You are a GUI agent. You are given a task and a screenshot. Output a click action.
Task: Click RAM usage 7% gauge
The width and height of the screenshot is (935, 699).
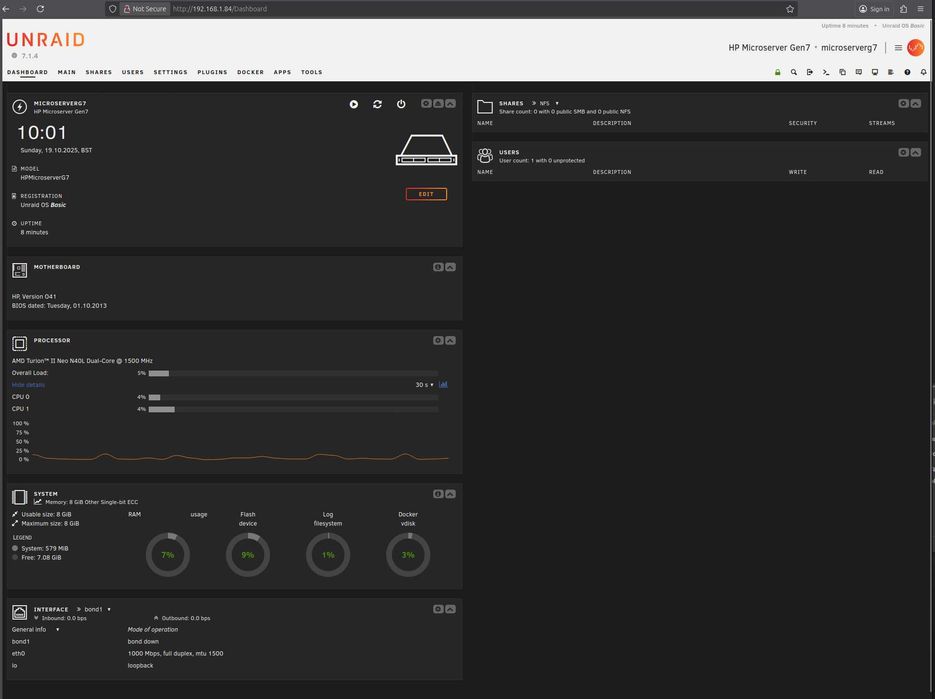(x=168, y=555)
